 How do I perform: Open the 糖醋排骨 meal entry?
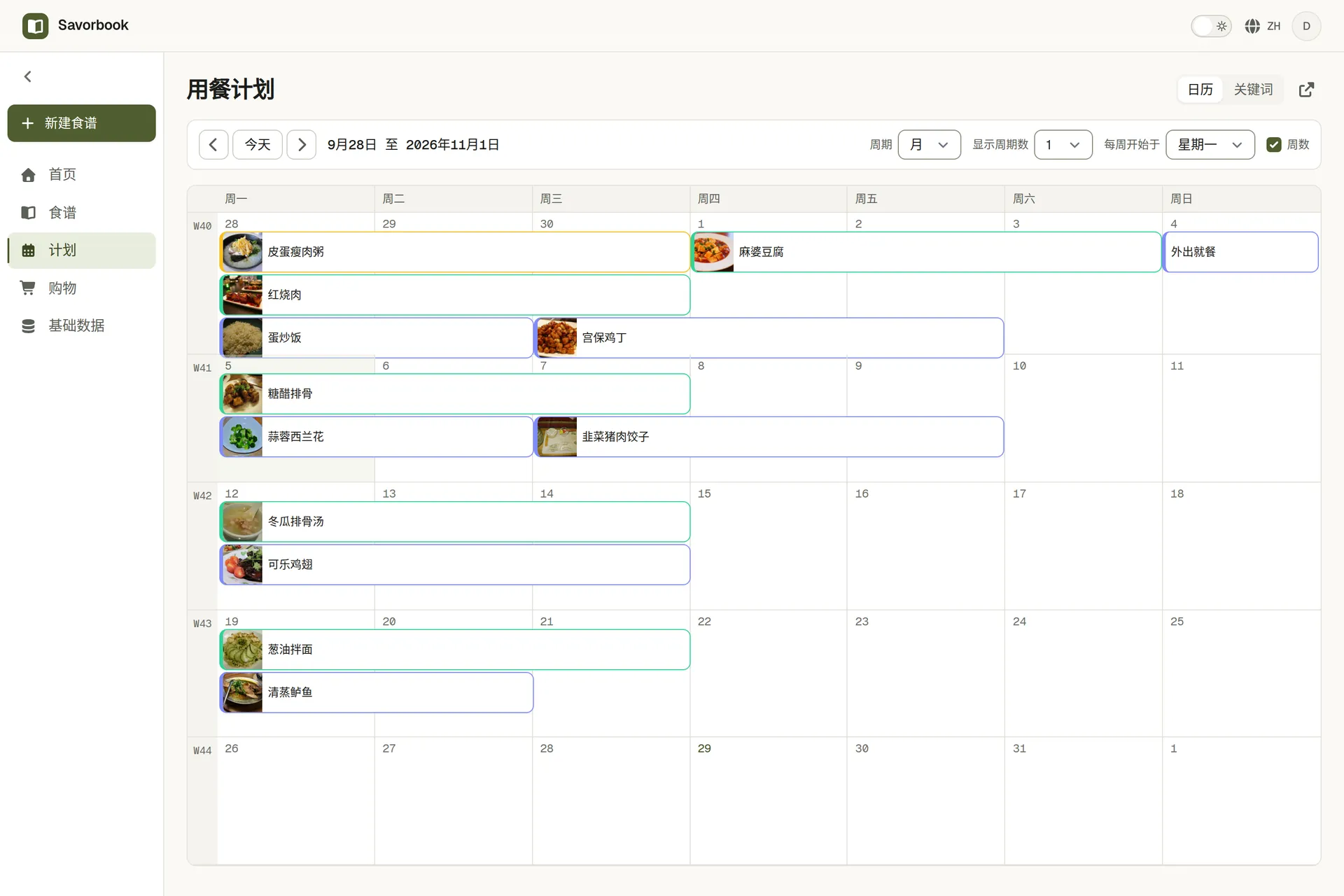pos(455,394)
